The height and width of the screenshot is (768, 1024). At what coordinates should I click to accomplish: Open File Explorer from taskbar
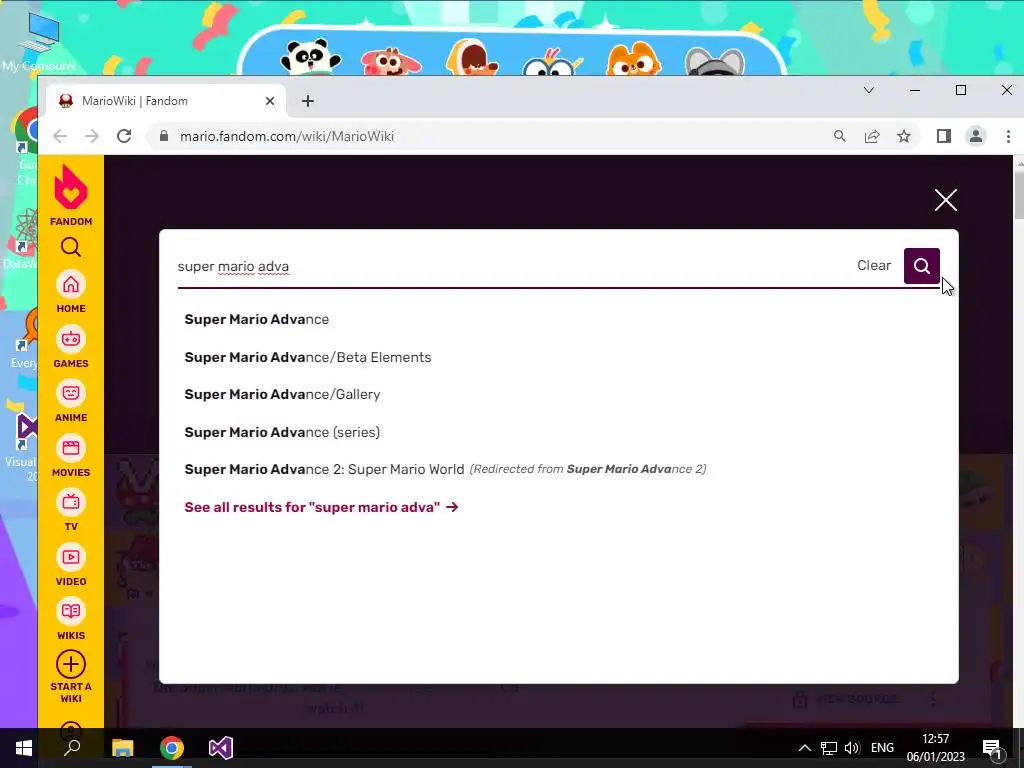pyautogui.click(x=122, y=748)
